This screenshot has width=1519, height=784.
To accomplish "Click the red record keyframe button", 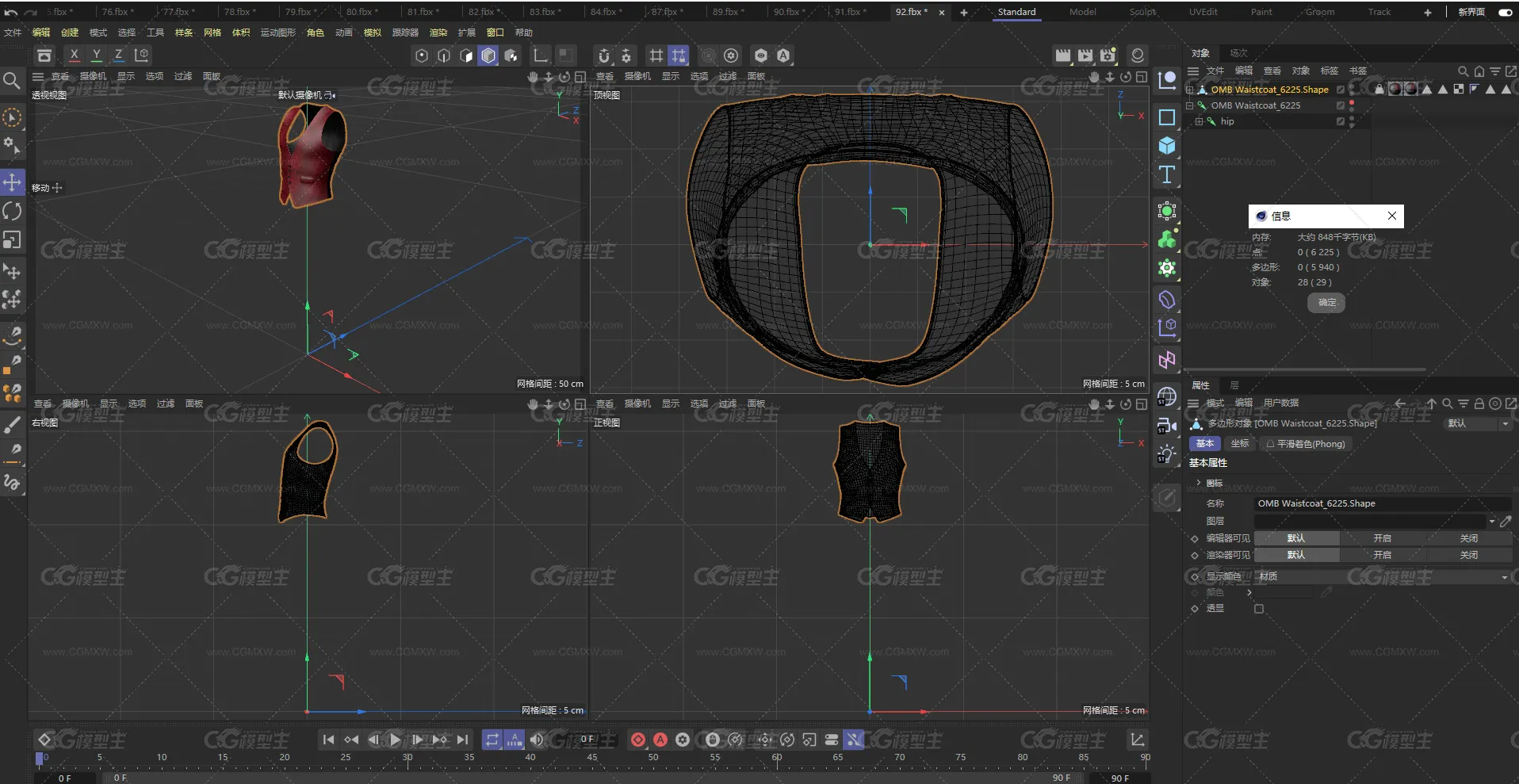I will (x=638, y=740).
